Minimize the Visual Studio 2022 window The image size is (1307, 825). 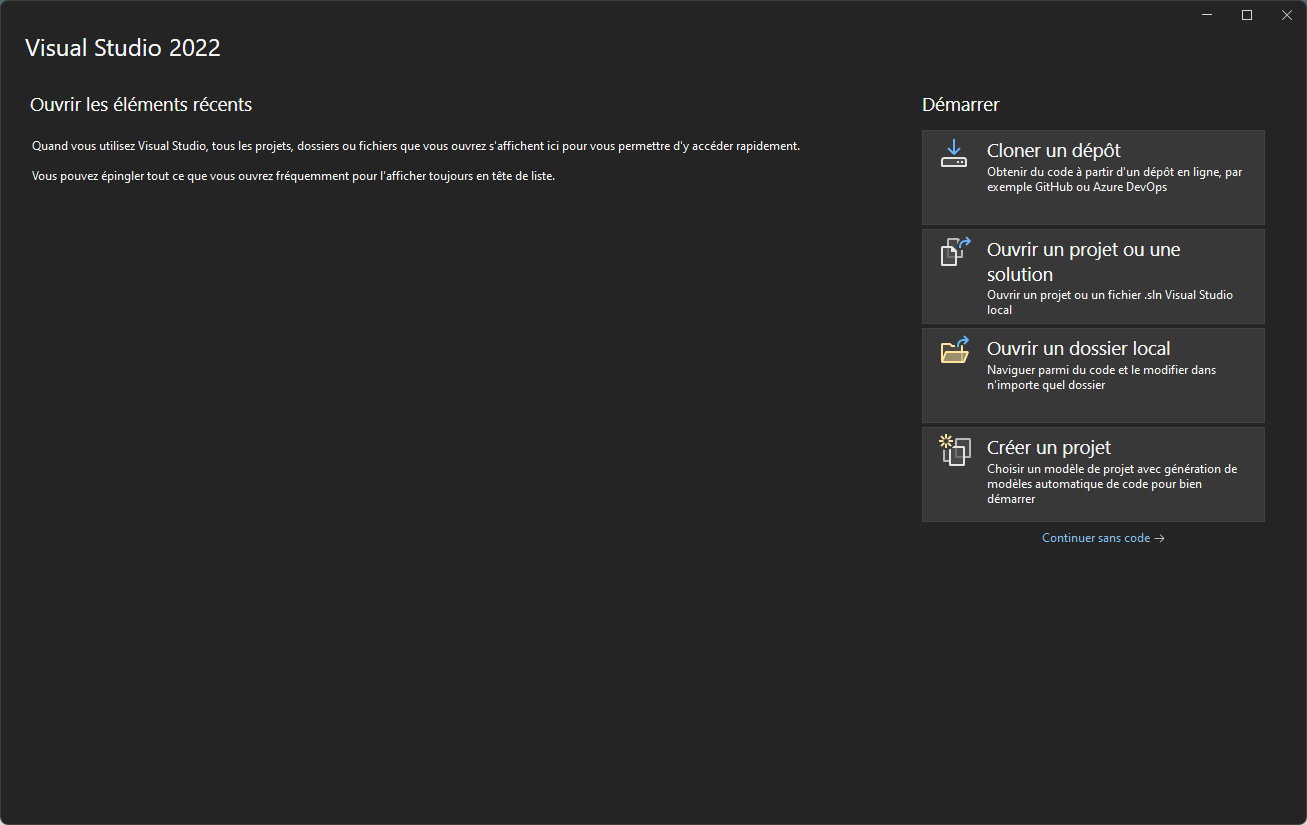pos(1207,15)
